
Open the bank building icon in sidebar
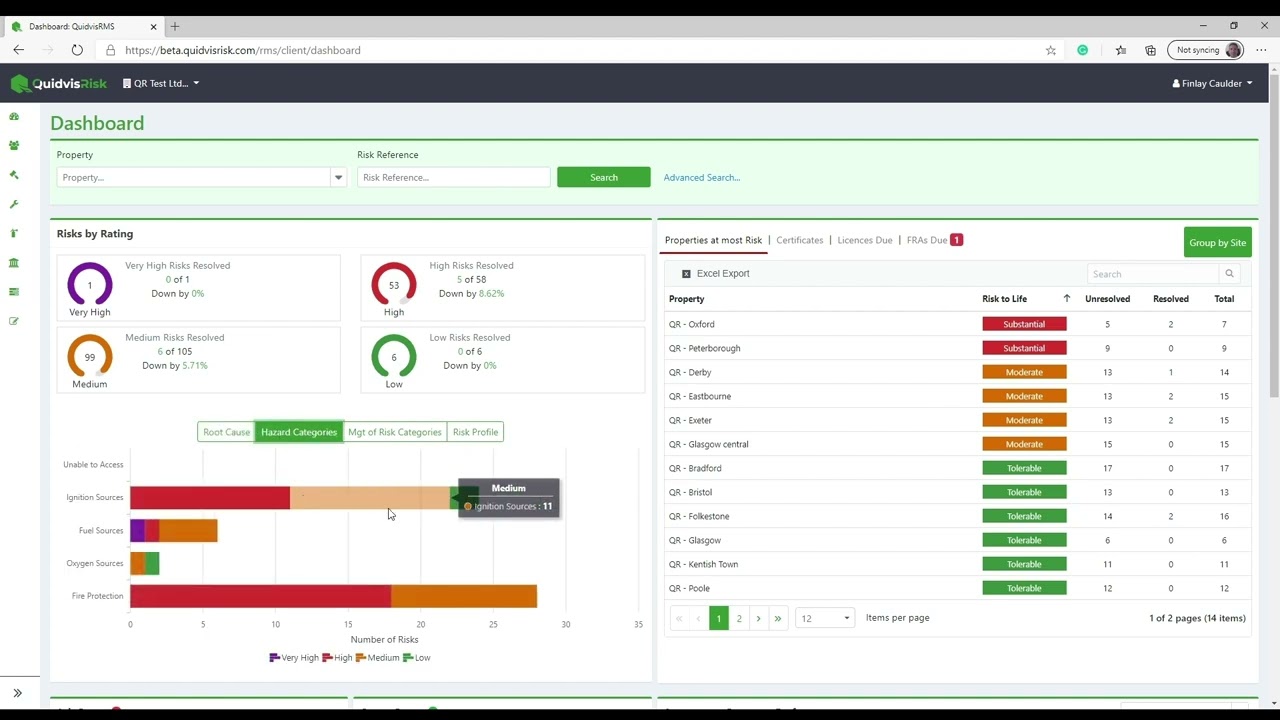[14, 263]
